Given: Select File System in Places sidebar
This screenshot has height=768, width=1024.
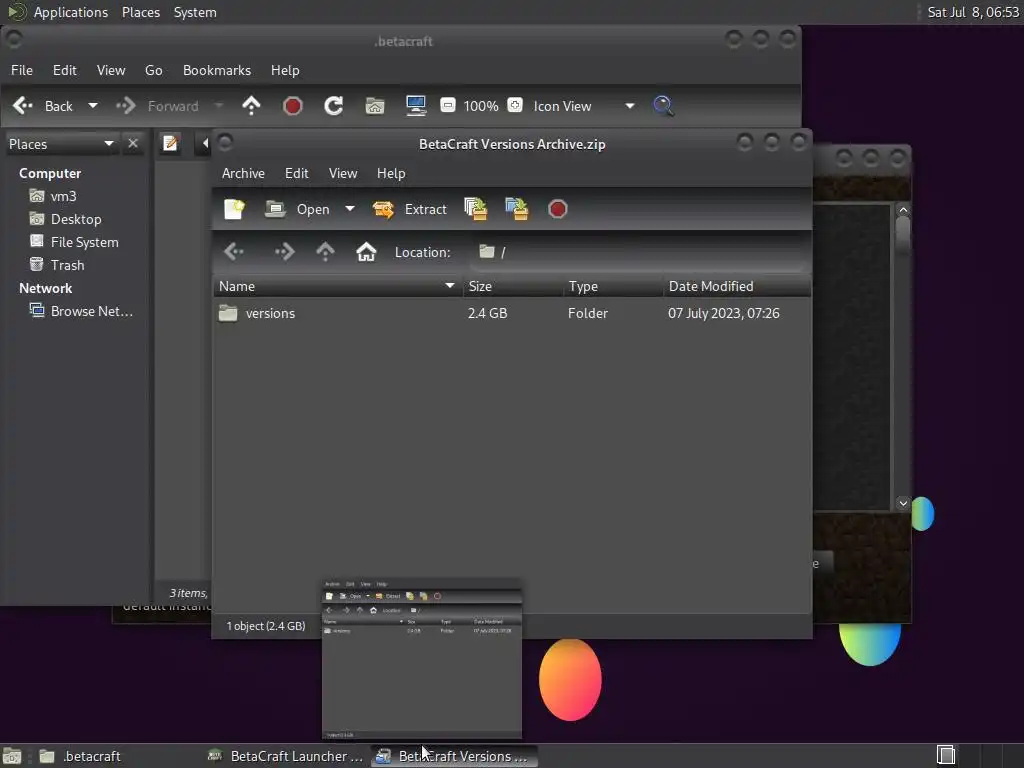Looking at the screenshot, I should point(74,242).
